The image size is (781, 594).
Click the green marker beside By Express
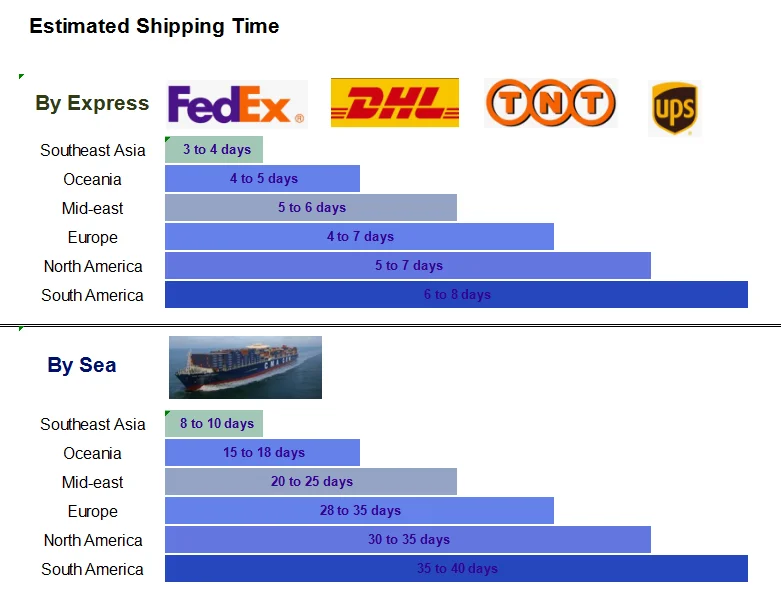21,76
